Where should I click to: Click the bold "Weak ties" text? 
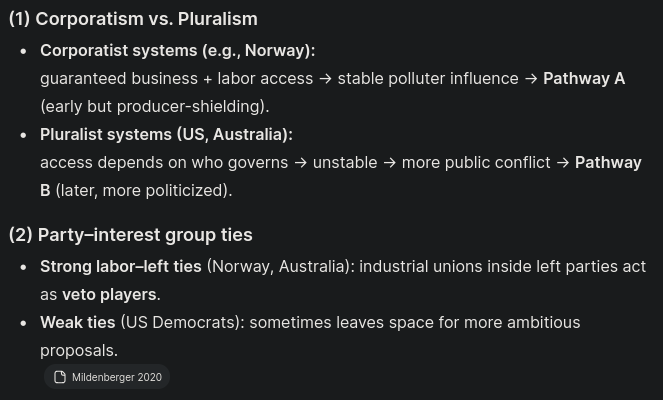coord(78,322)
